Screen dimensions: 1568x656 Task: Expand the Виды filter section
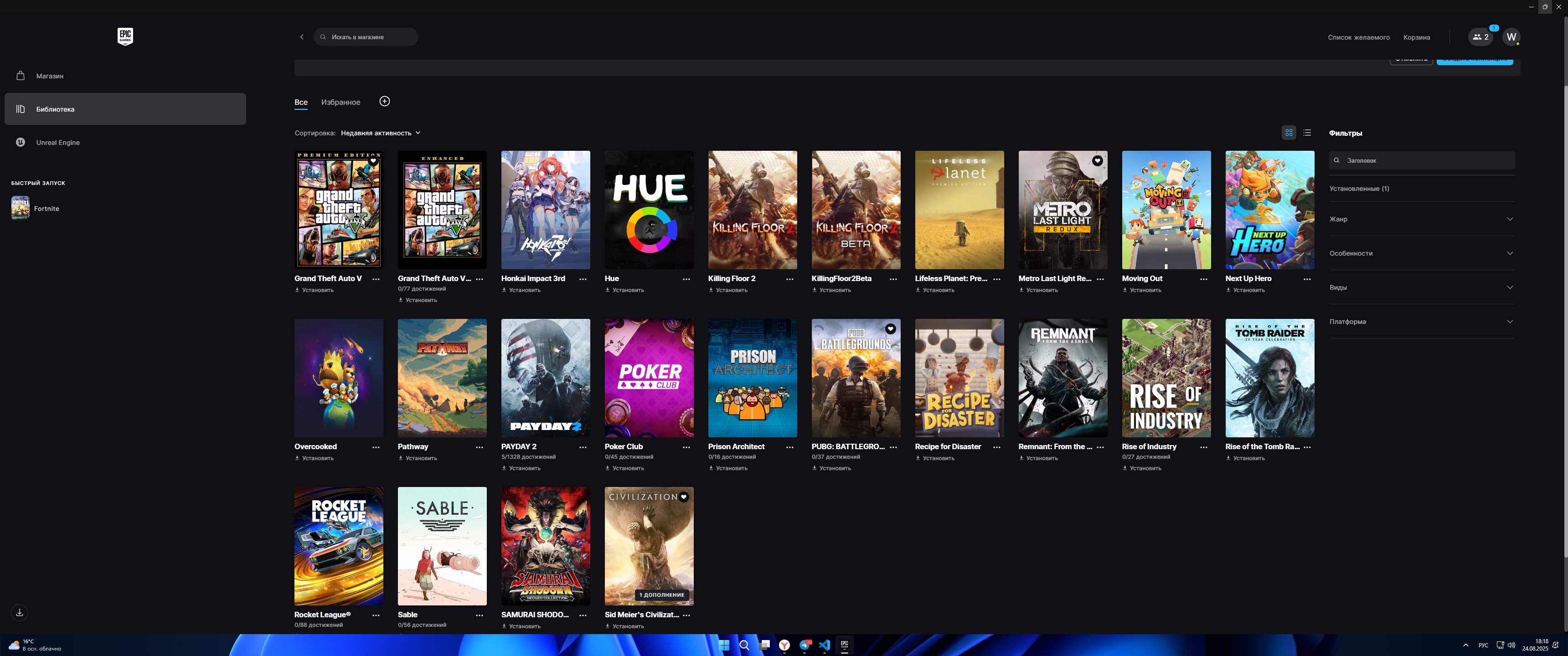coord(1421,287)
